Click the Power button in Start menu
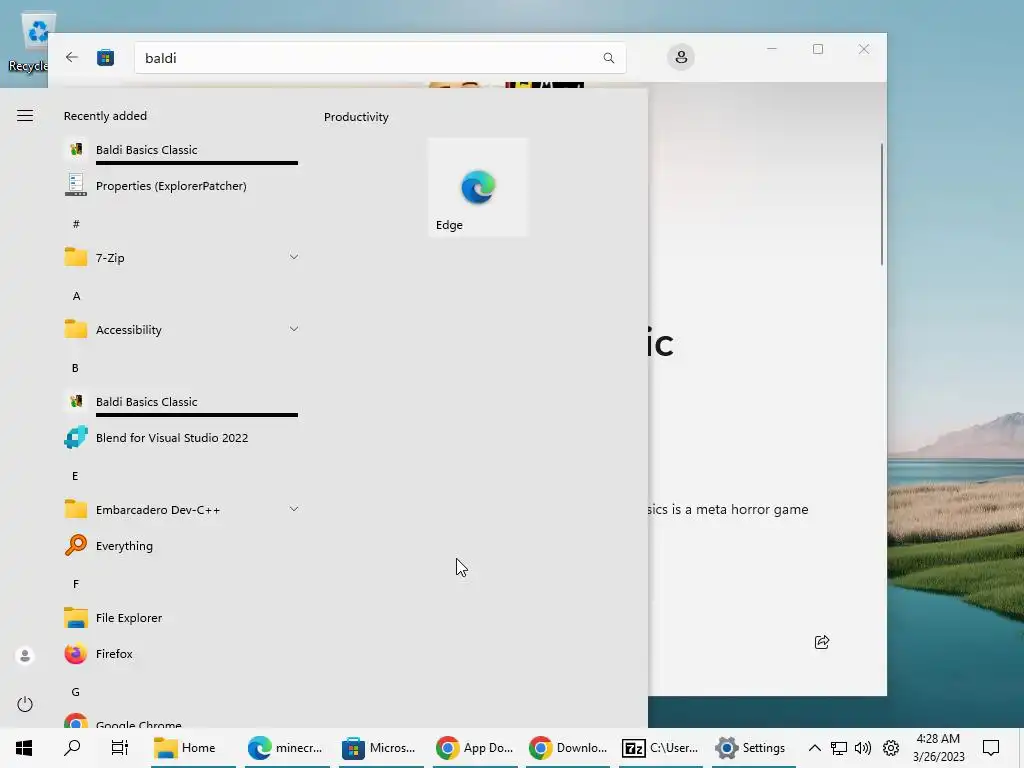The width and height of the screenshot is (1024, 768). point(25,703)
